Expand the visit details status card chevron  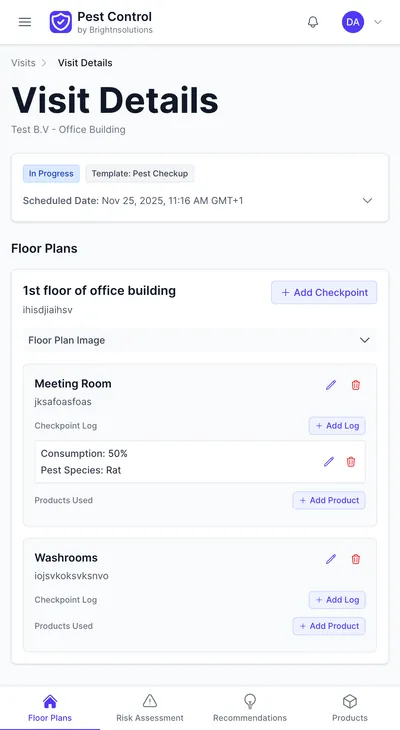click(x=367, y=201)
